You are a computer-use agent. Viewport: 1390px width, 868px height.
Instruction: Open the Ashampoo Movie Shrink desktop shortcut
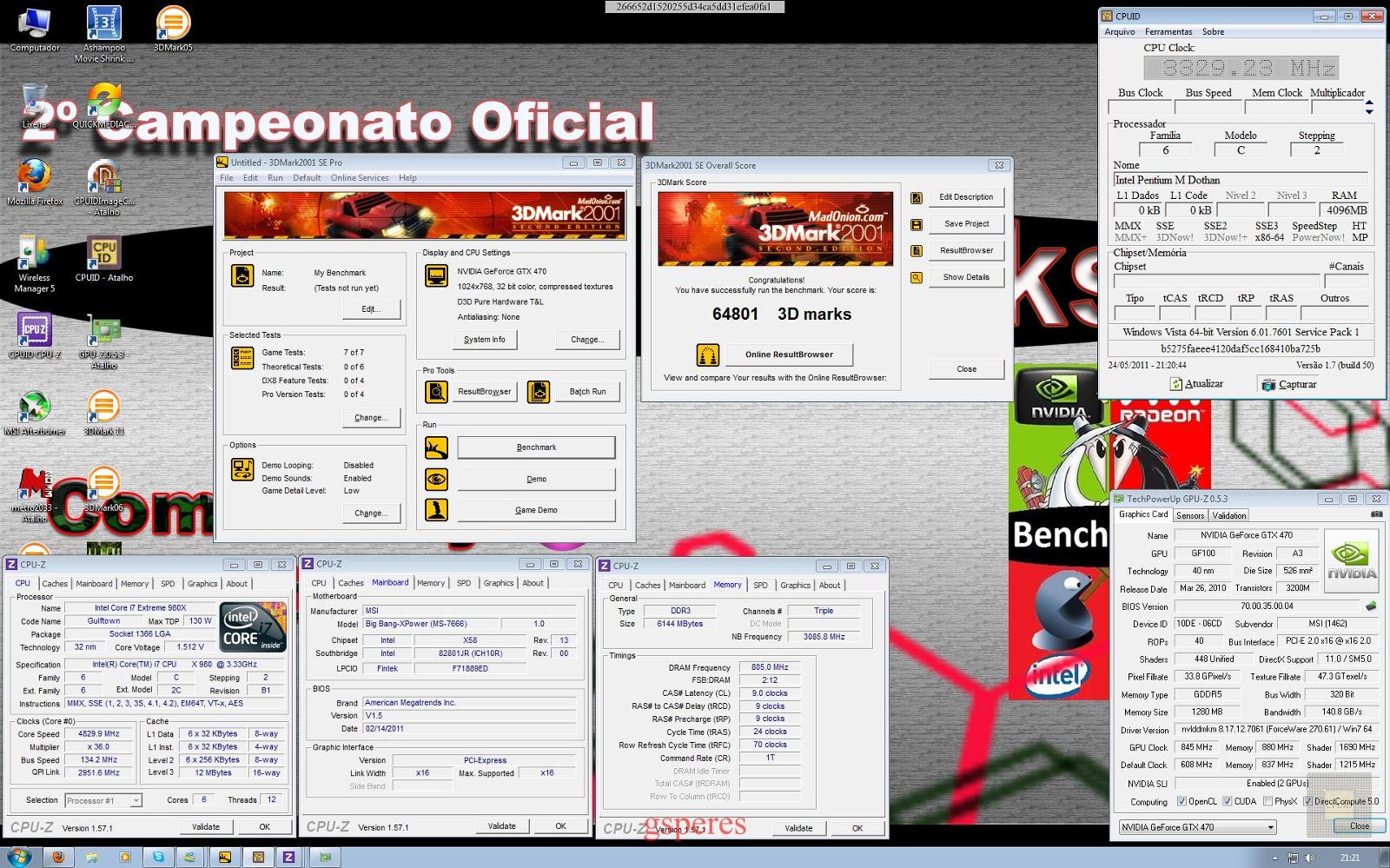pos(104,33)
